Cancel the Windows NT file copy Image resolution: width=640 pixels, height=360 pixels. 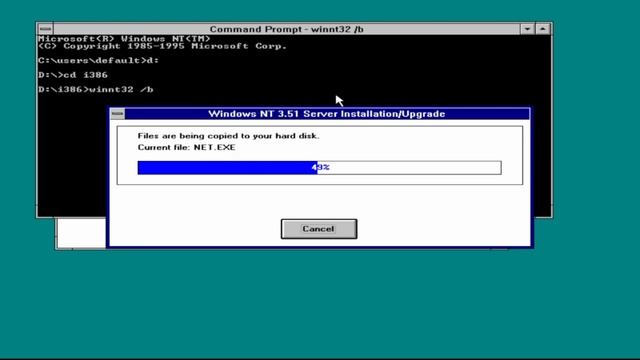[x=319, y=229]
